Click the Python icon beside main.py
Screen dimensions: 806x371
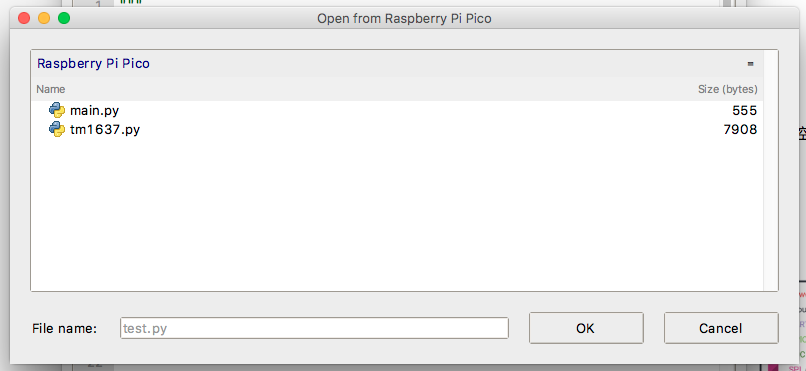(57, 110)
